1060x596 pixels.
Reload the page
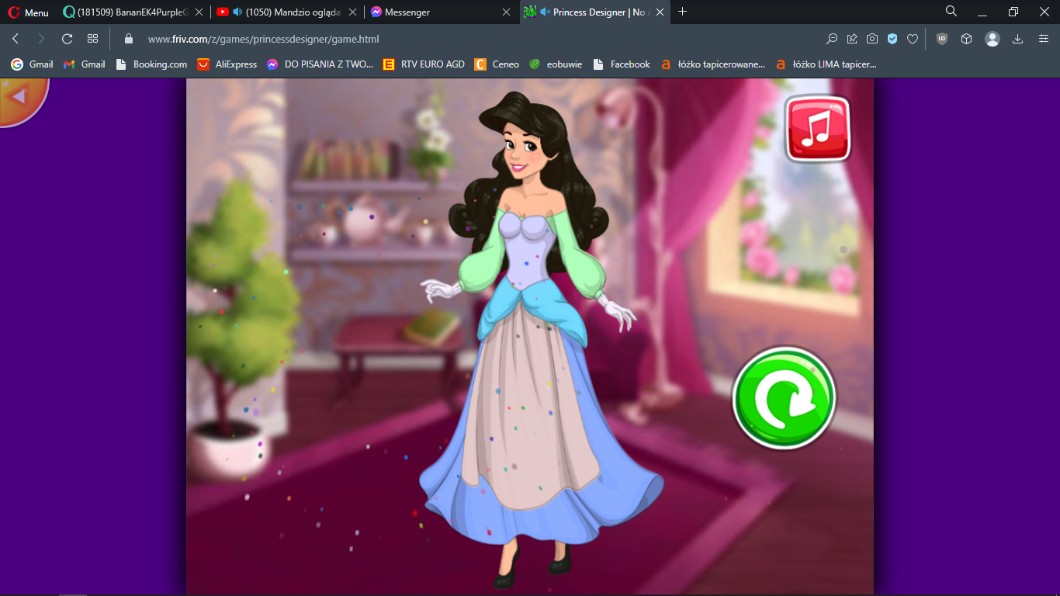pos(67,39)
